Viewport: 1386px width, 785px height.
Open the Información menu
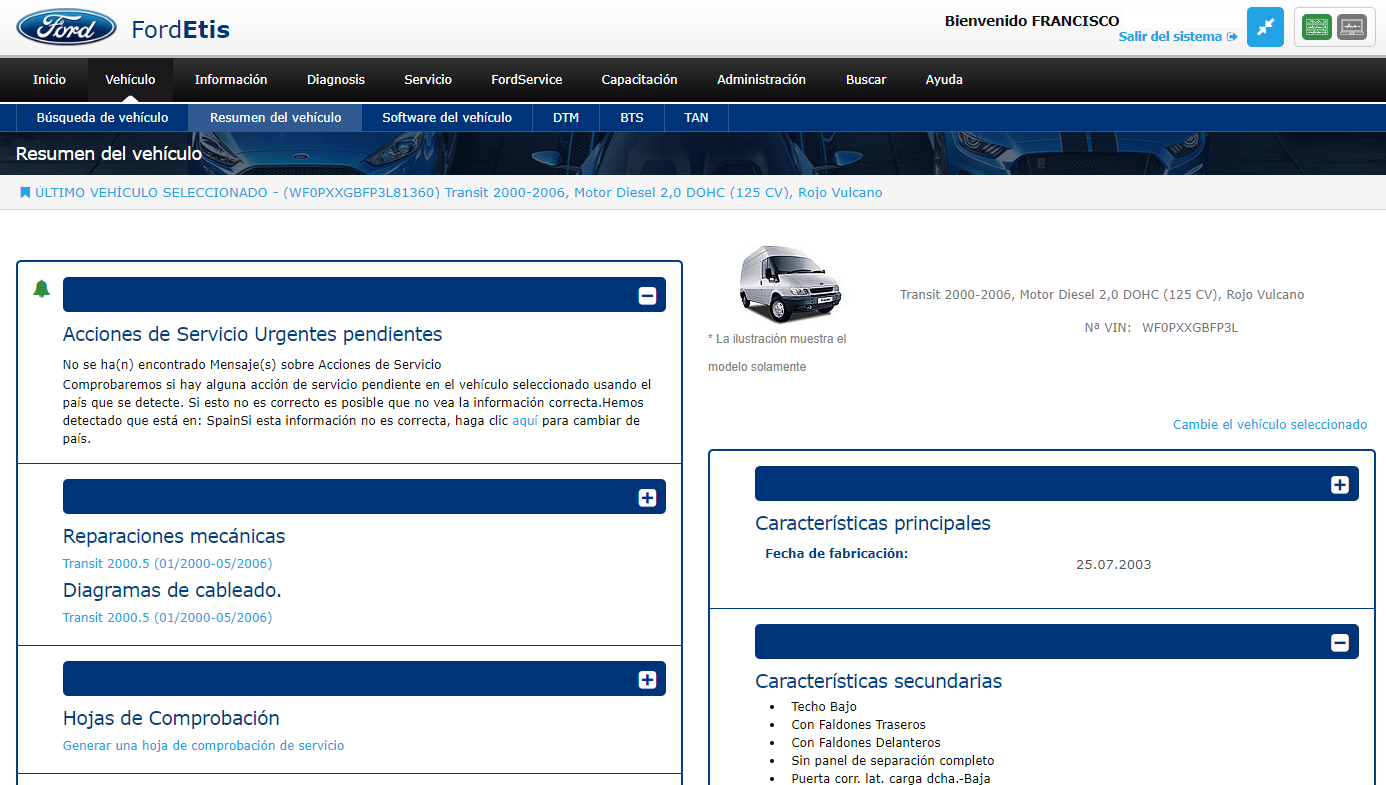(x=231, y=80)
